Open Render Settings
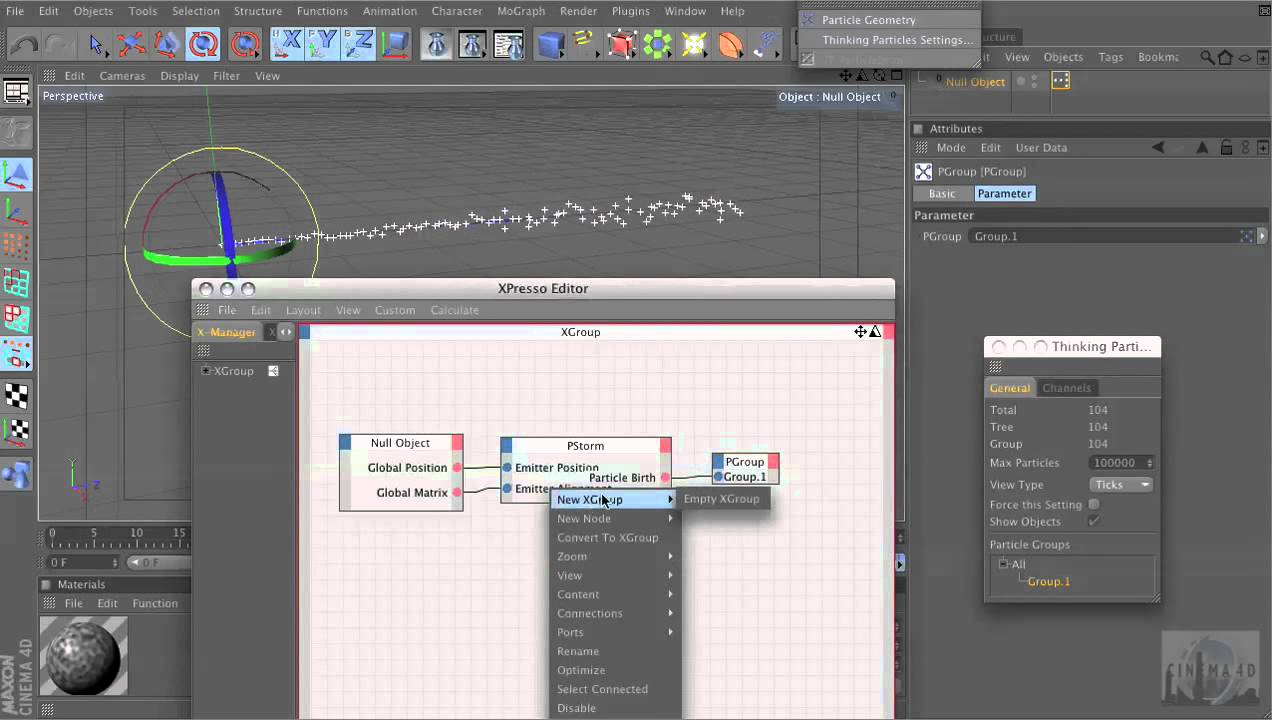This screenshot has height=720, width=1272. click(x=509, y=44)
